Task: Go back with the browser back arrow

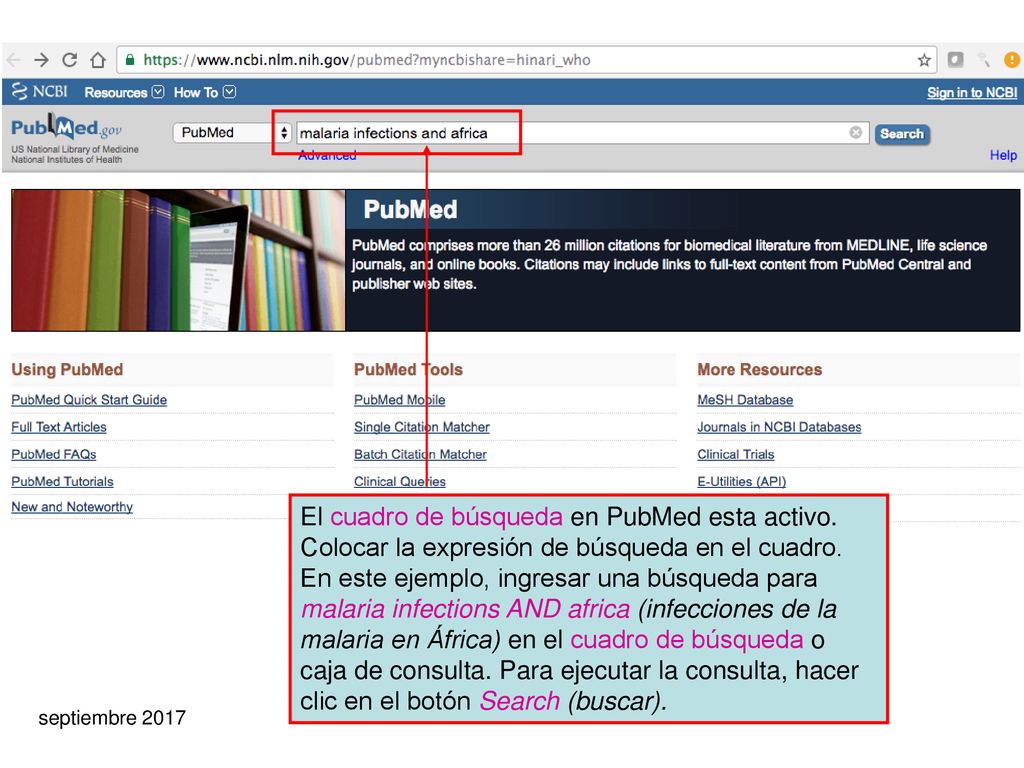Action: coord(14,60)
